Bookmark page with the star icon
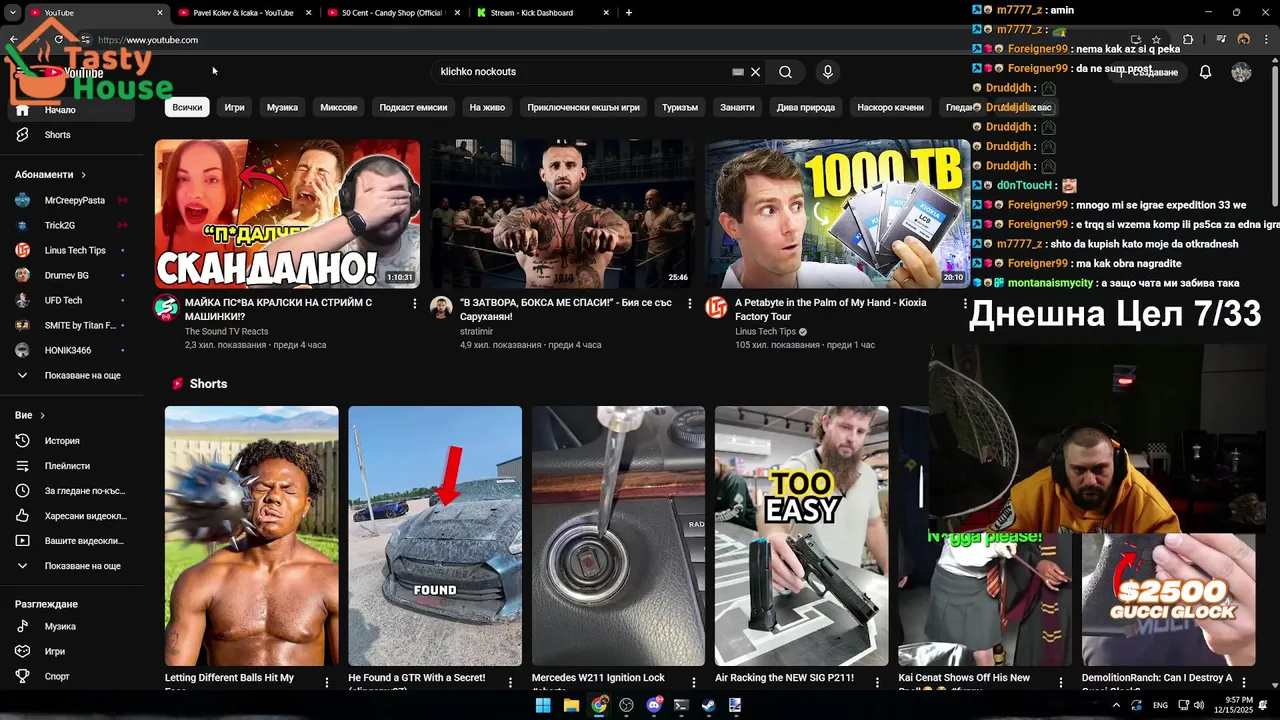This screenshot has height=720, width=1280. pyautogui.click(x=1156, y=40)
